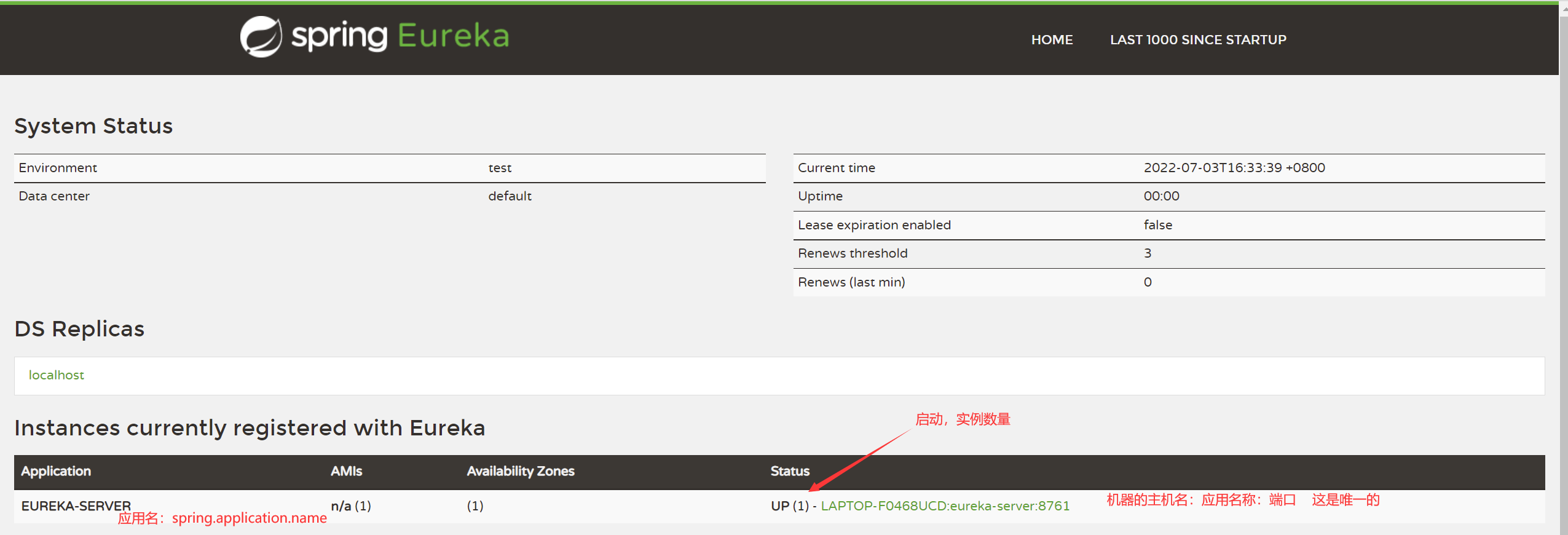Select the UP (1) status text
The width and height of the screenshot is (1568, 535).
pos(790,506)
